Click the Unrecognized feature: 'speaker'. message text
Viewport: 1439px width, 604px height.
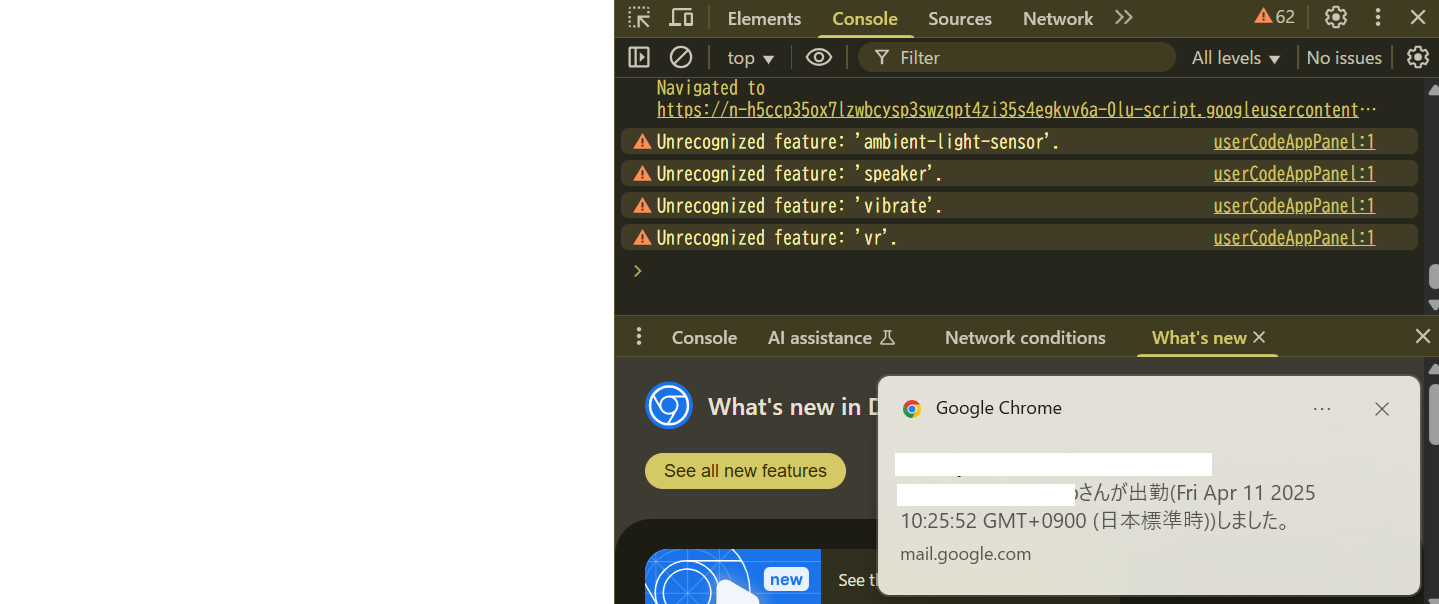point(799,174)
